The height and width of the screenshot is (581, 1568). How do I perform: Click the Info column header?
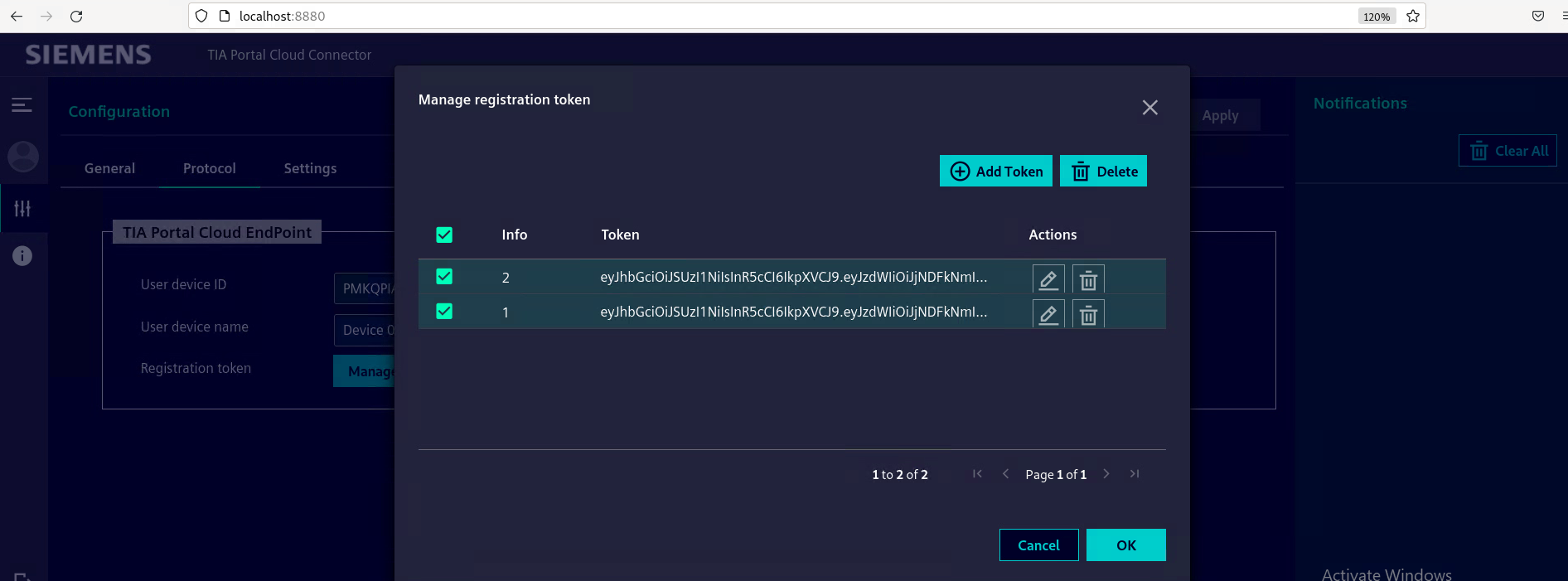coord(514,235)
